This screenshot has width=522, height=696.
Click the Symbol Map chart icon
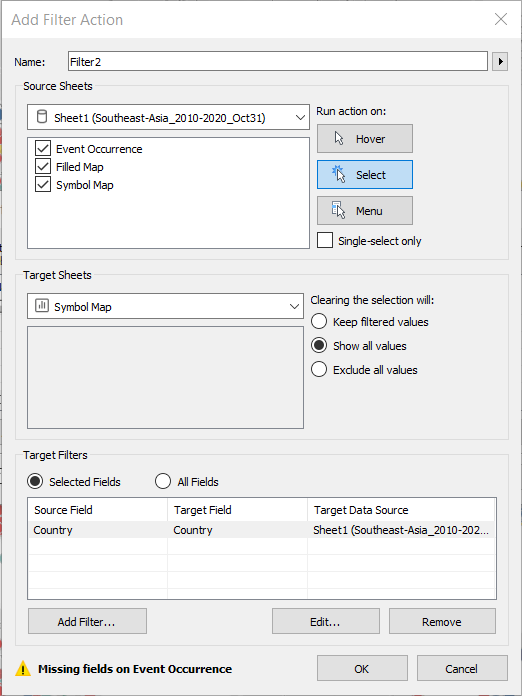(x=41, y=306)
